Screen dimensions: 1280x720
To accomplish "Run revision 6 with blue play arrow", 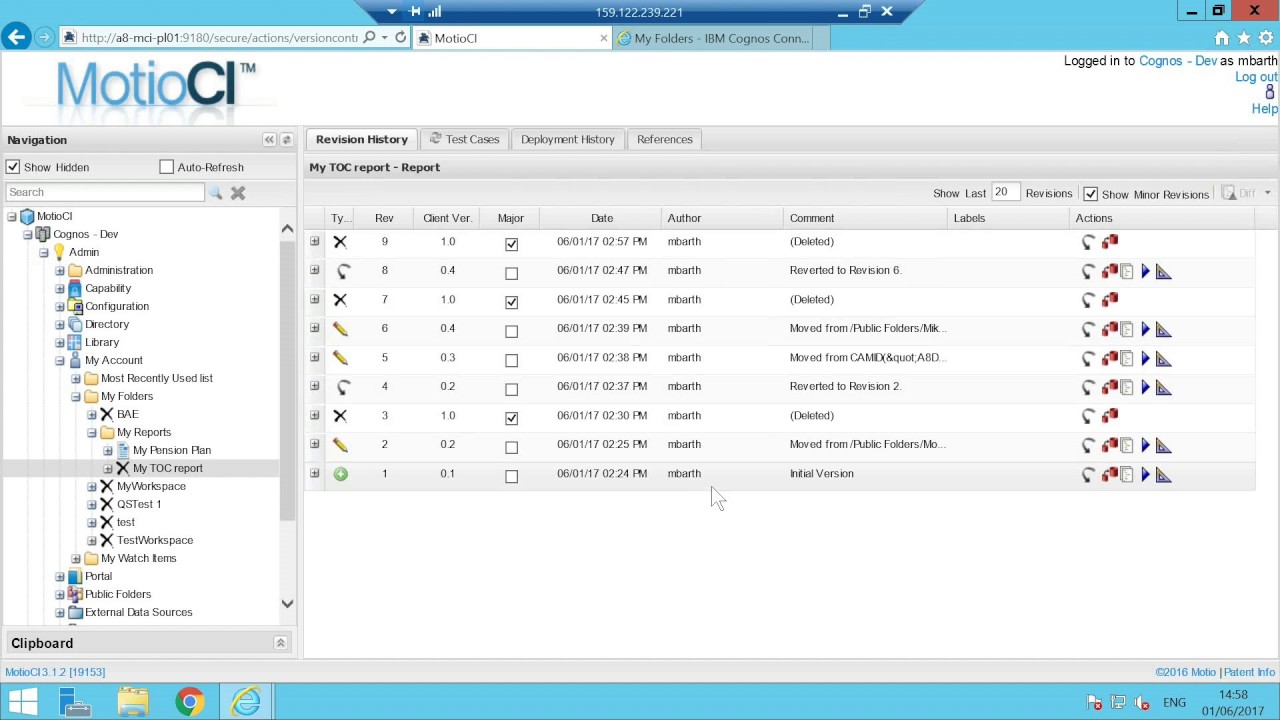I will (1146, 329).
